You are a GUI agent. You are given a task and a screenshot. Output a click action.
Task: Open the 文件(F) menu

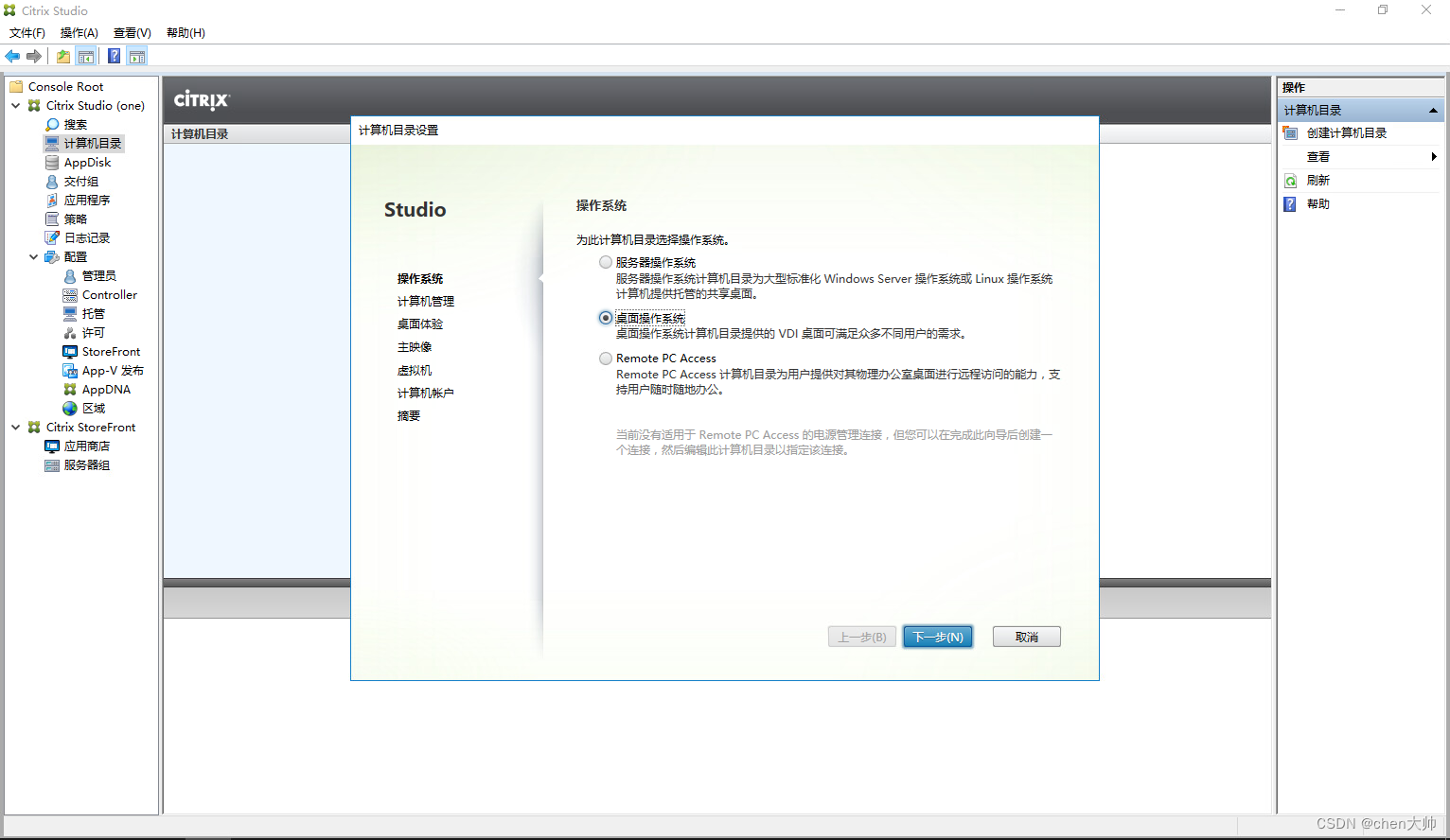coord(27,33)
